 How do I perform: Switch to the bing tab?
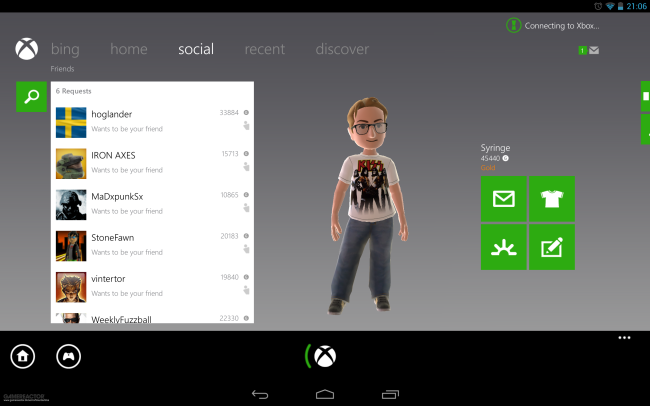[x=65, y=49]
